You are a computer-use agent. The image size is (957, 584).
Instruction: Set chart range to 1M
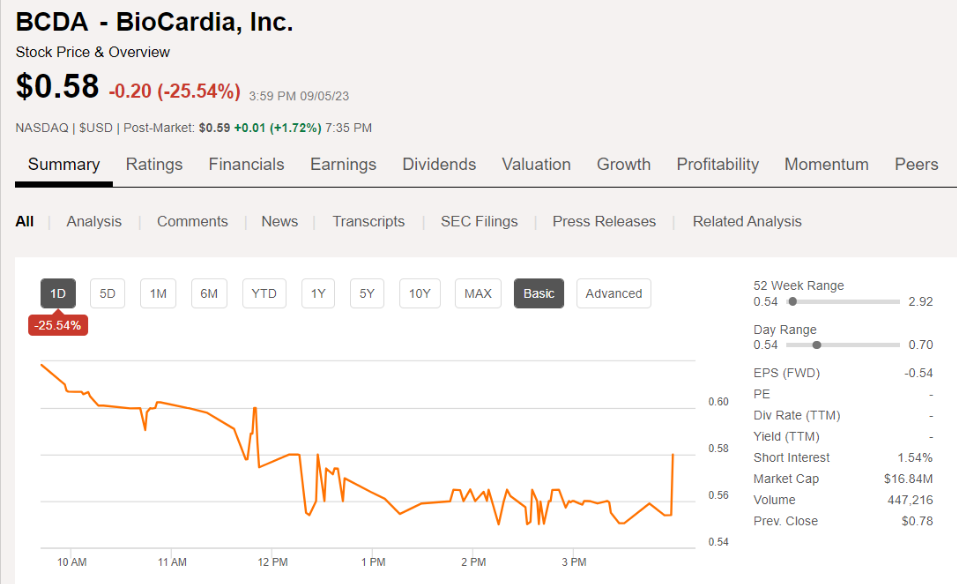[x=158, y=293]
